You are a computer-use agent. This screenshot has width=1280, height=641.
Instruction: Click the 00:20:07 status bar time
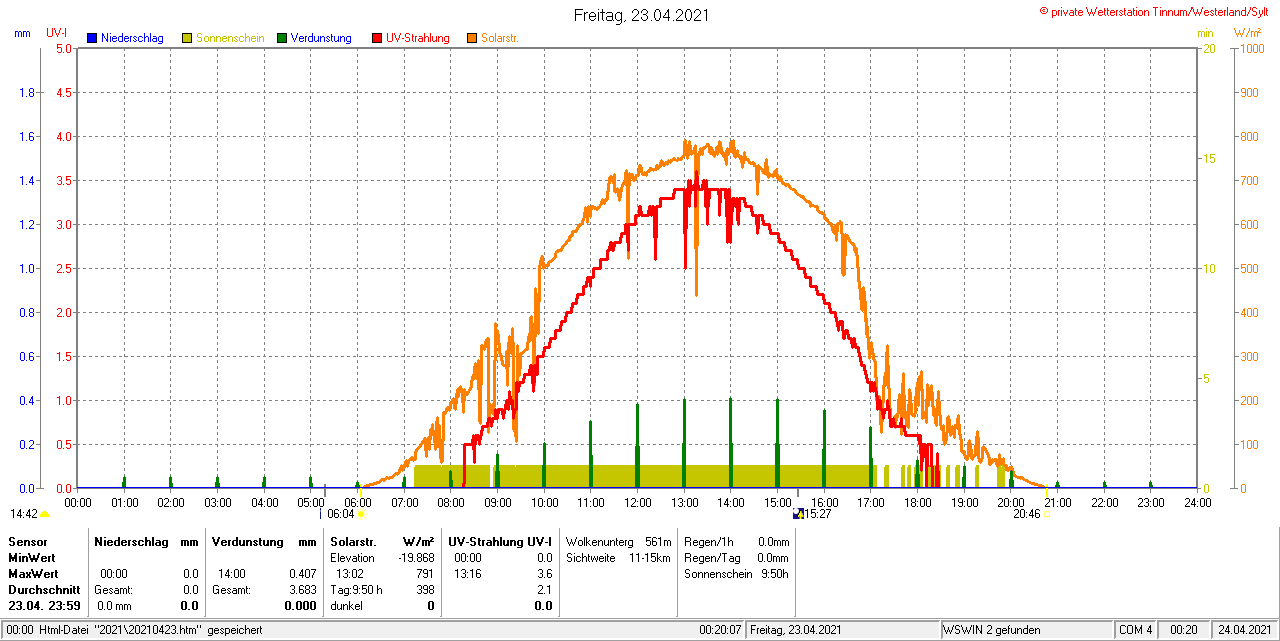[720, 630]
